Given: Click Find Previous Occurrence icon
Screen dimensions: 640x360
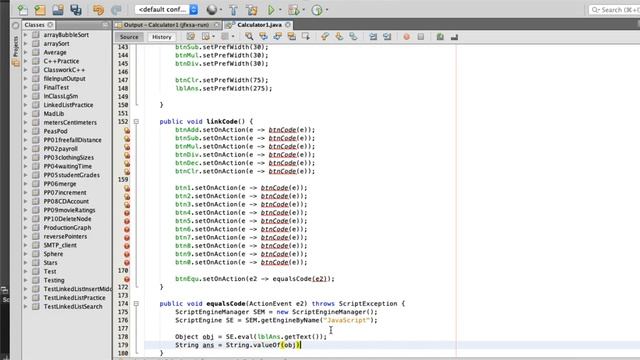Looking at the screenshot, I should (263, 37).
